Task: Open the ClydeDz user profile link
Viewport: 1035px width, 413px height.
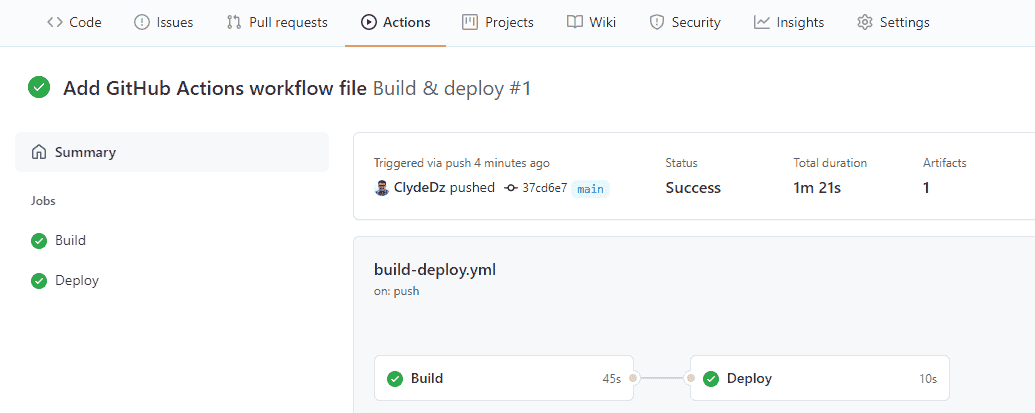Action: point(420,188)
